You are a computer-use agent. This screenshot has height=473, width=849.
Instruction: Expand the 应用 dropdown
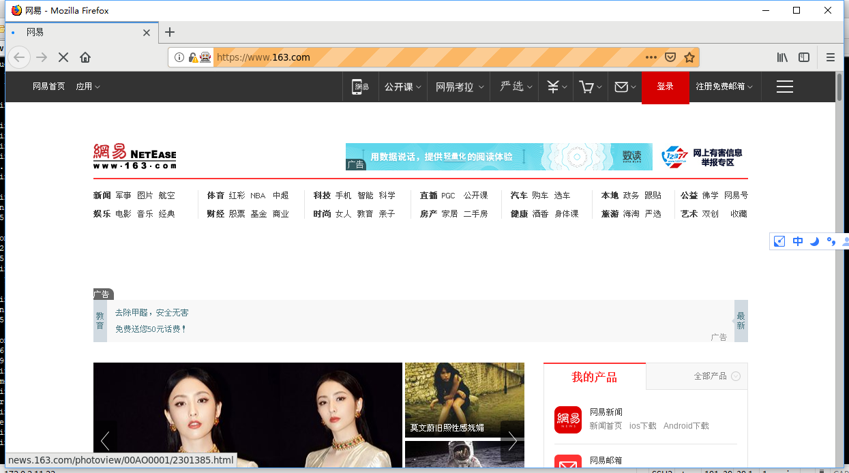pyautogui.click(x=87, y=87)
